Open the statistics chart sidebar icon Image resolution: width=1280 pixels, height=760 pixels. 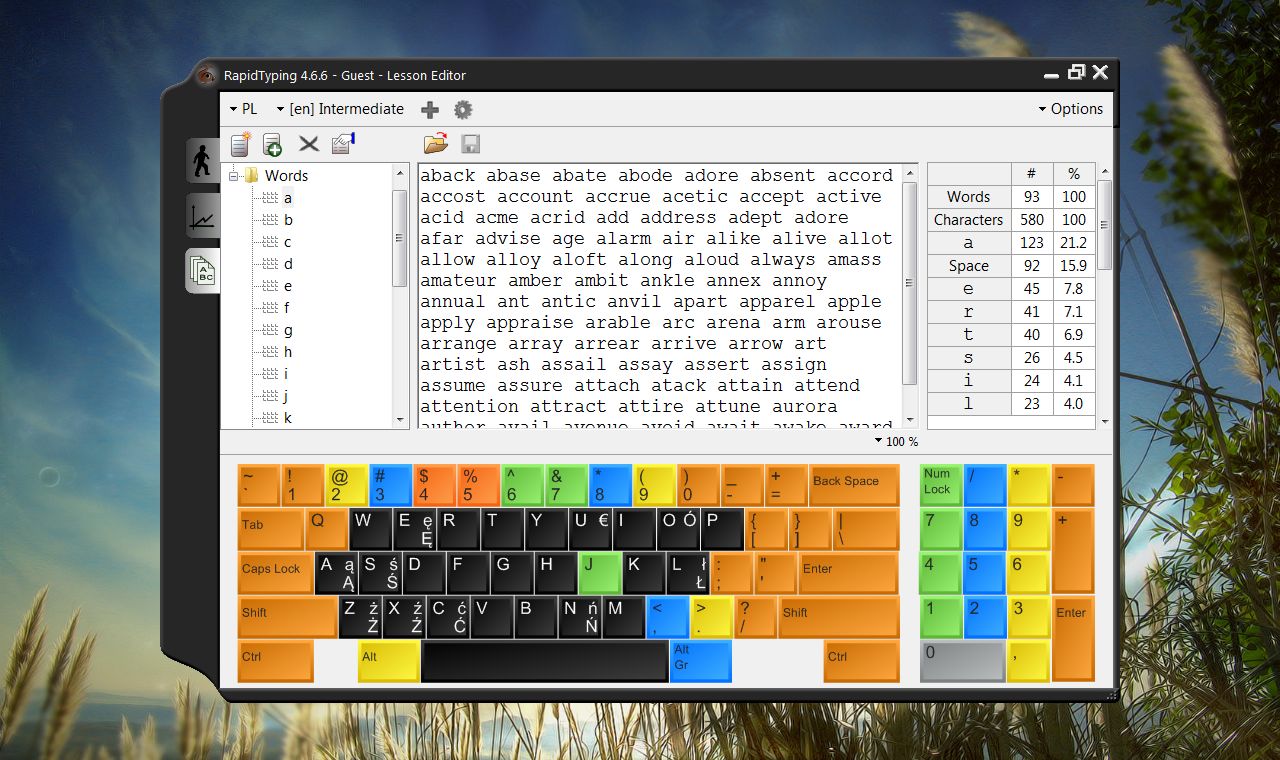(x=202, y=216)
